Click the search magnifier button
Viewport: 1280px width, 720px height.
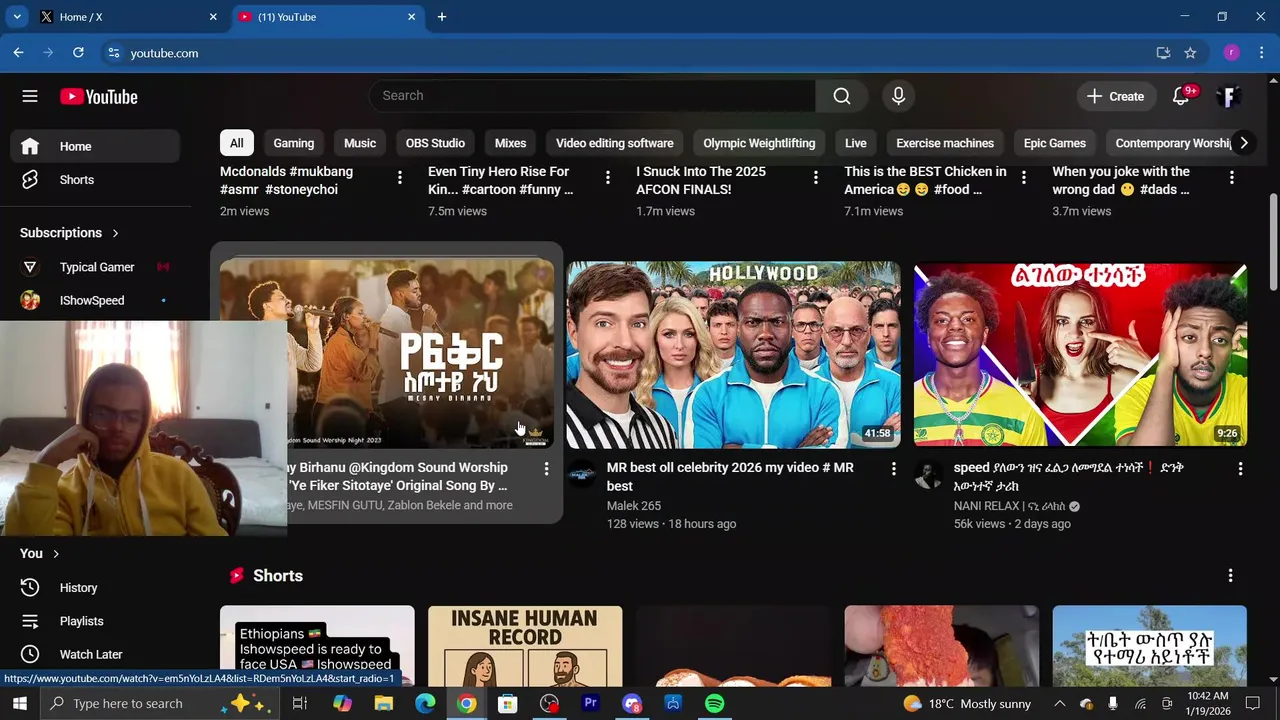click(x=842, y=96)
